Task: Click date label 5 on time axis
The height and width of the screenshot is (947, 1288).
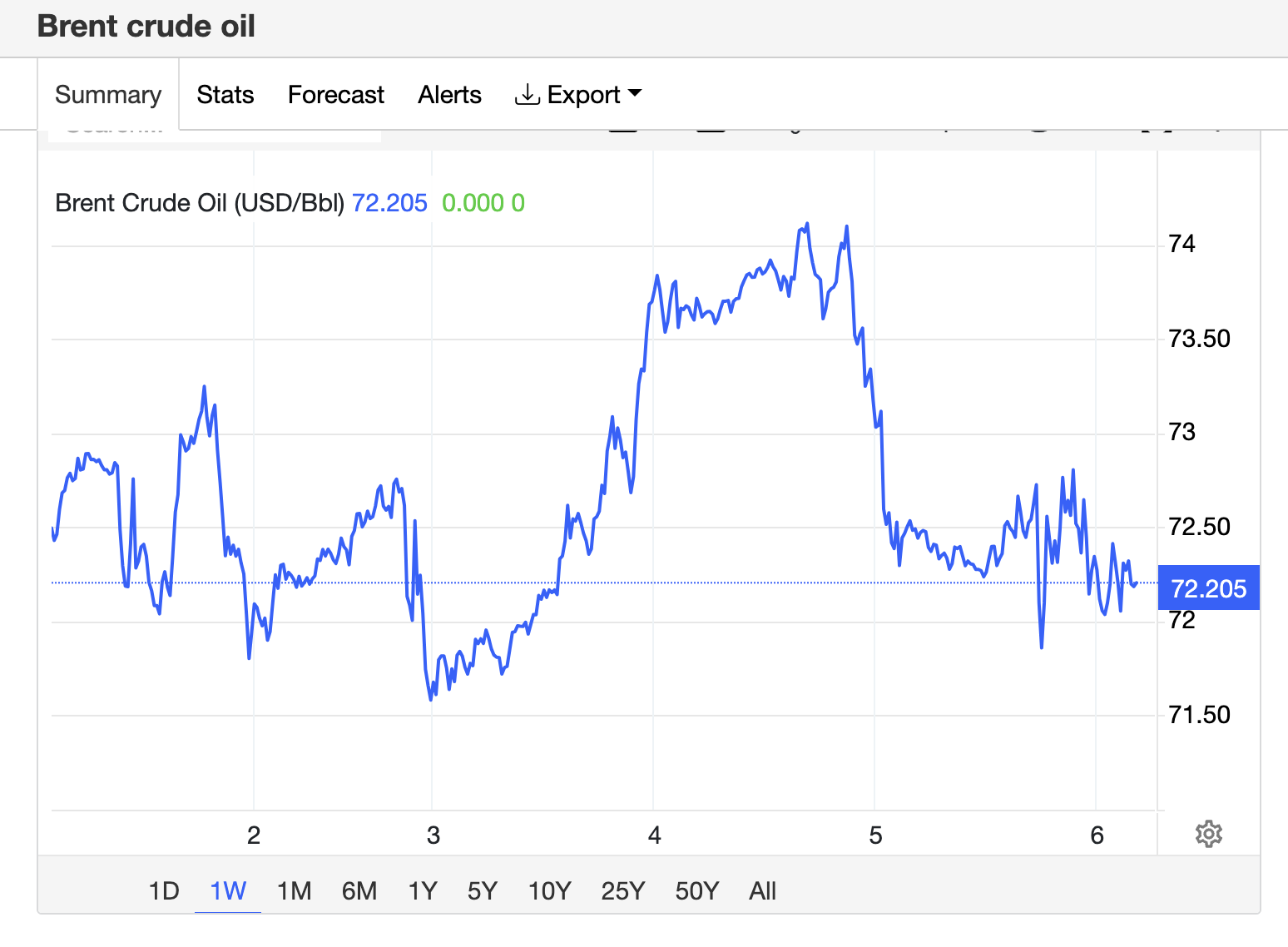Action: click(875, 835)
